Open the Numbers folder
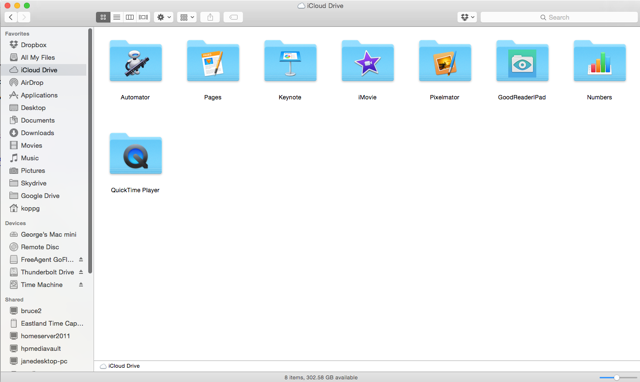640x382 pixels. [x=600, y=61]
